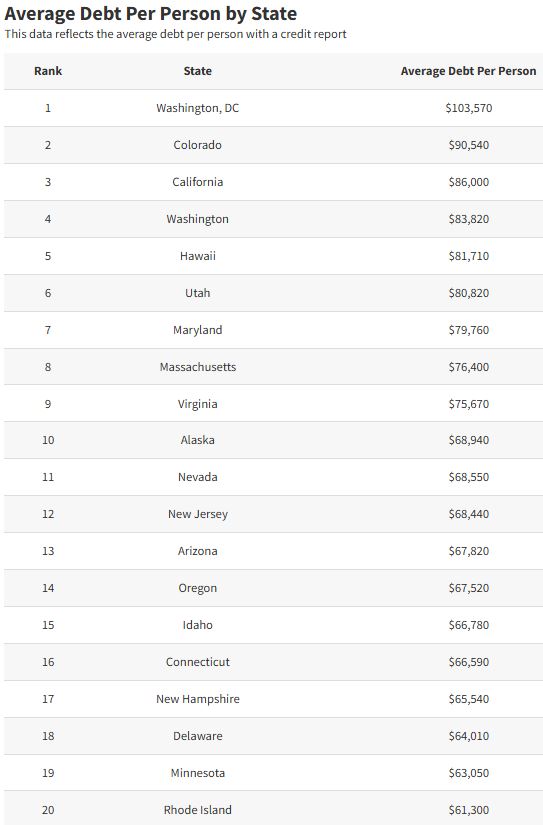Click the $80,820 debt value for Utah
This screenshot has width=543, height=825.
[x=468, y=293]
